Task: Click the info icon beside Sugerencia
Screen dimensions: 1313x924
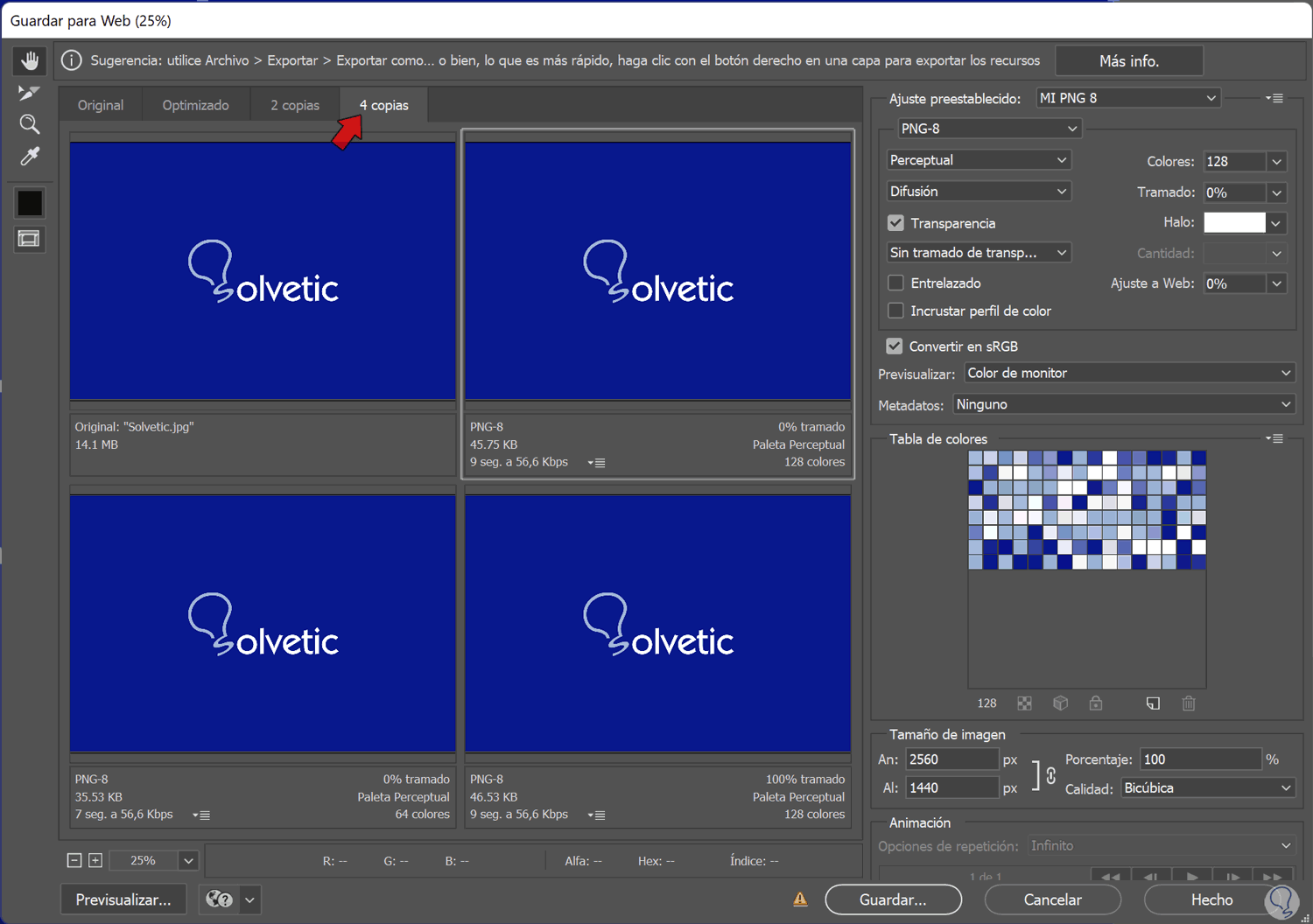Action: pyautogui.click(x=72, y=60)
